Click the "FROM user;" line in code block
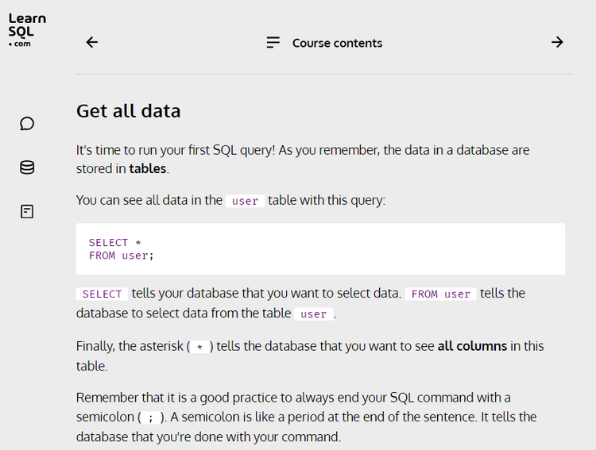This screenshot has width=596, height=450. [x=121, y=255]
